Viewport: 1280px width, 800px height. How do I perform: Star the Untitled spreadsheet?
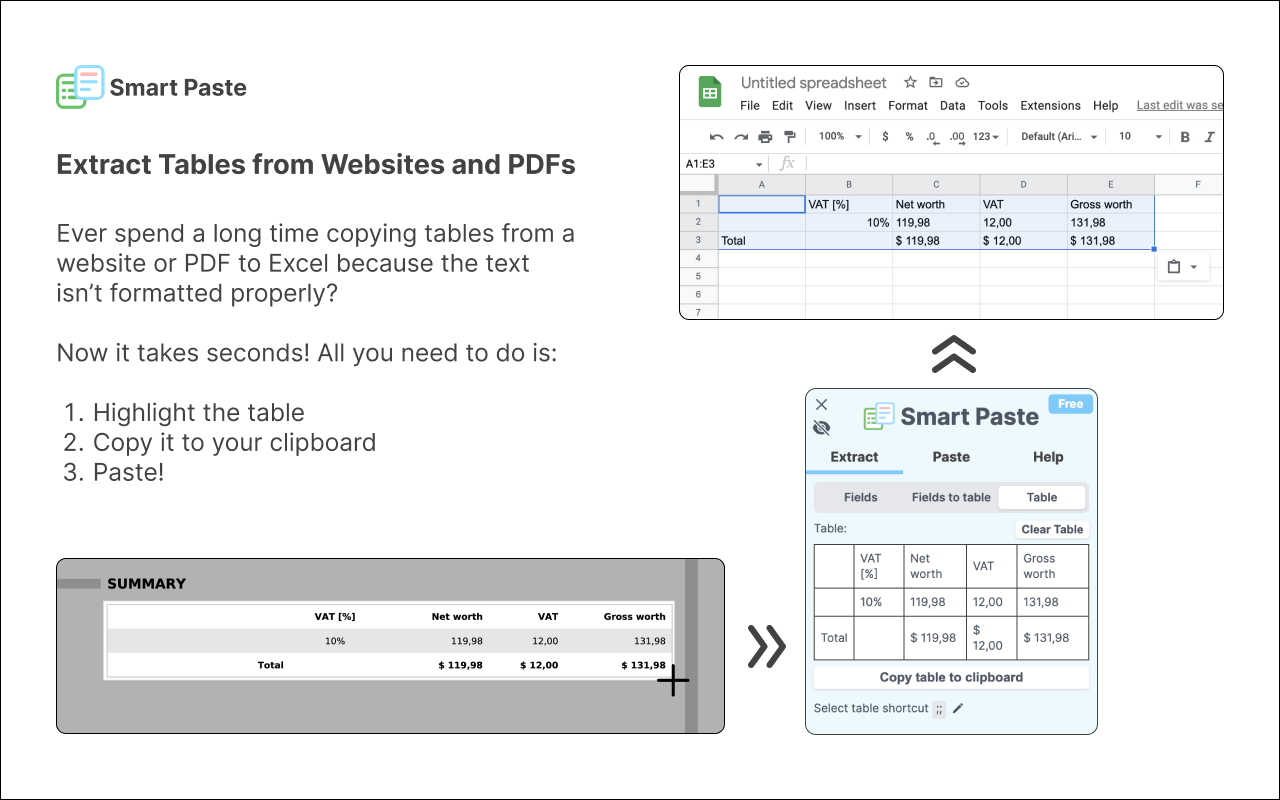click(910, 83)
